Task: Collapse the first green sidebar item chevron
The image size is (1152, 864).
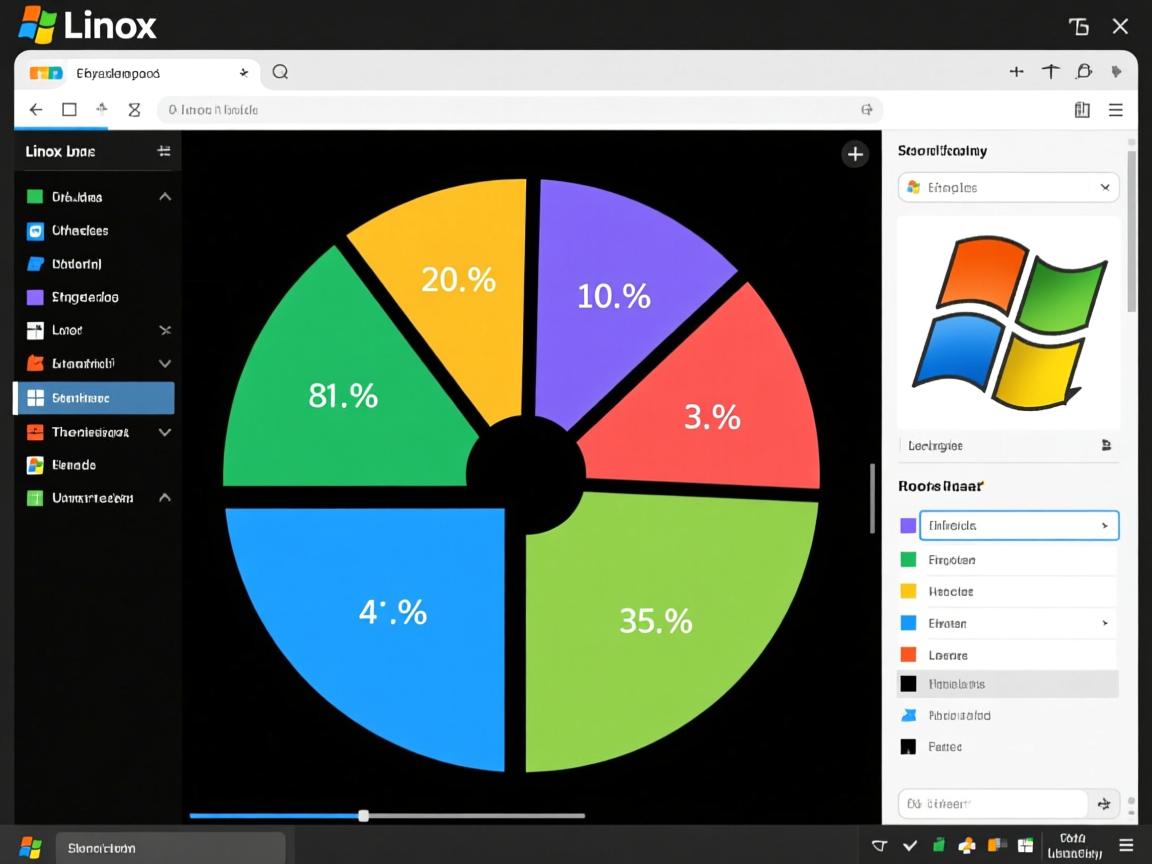Action: [x=165, y=197]
